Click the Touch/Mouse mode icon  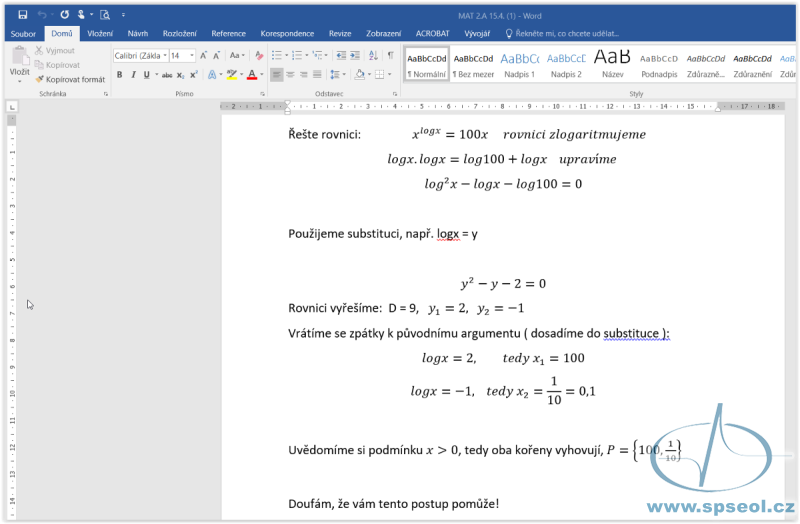[81, 15]
